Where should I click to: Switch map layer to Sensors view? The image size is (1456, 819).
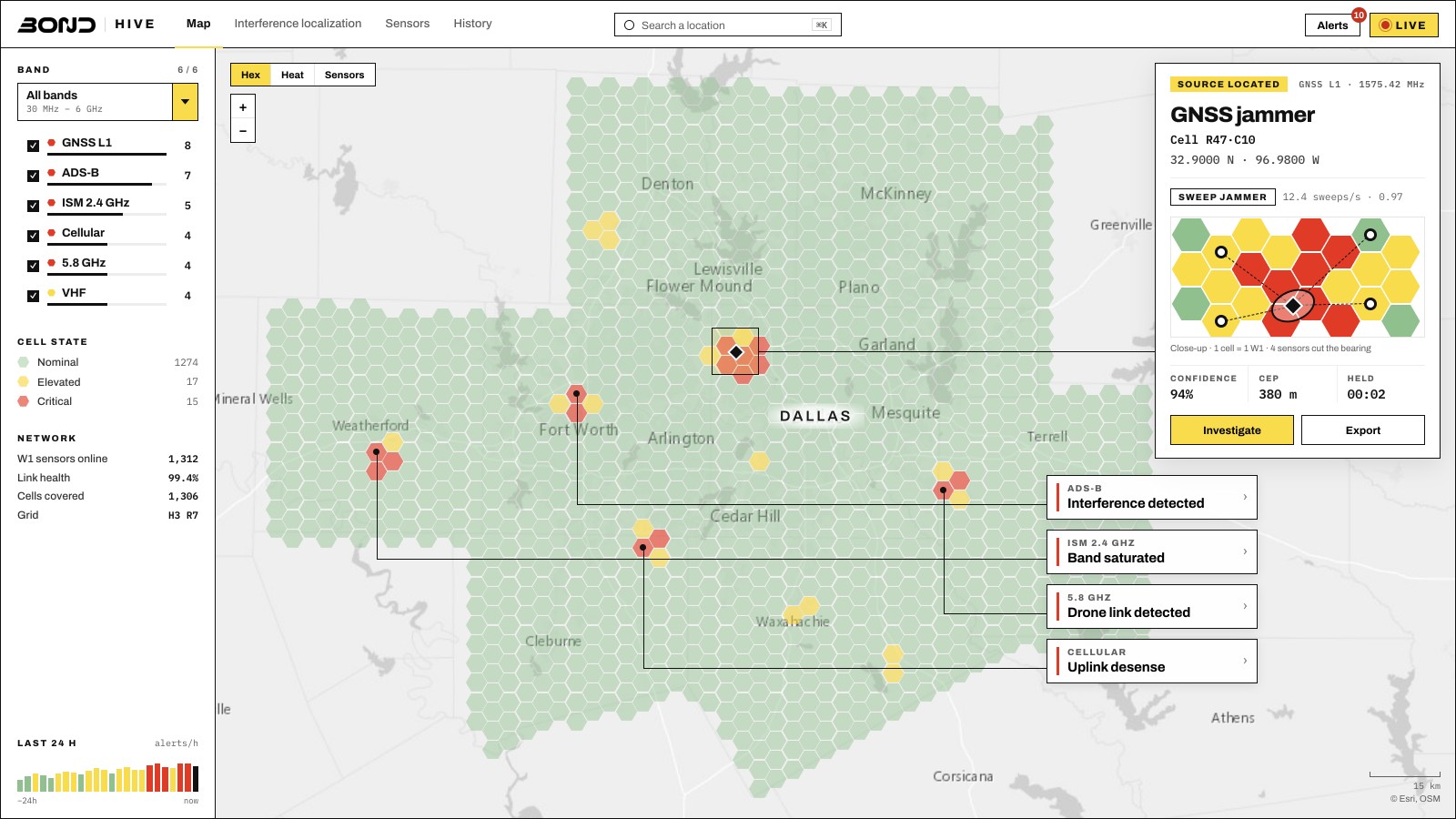pos(344,75)
